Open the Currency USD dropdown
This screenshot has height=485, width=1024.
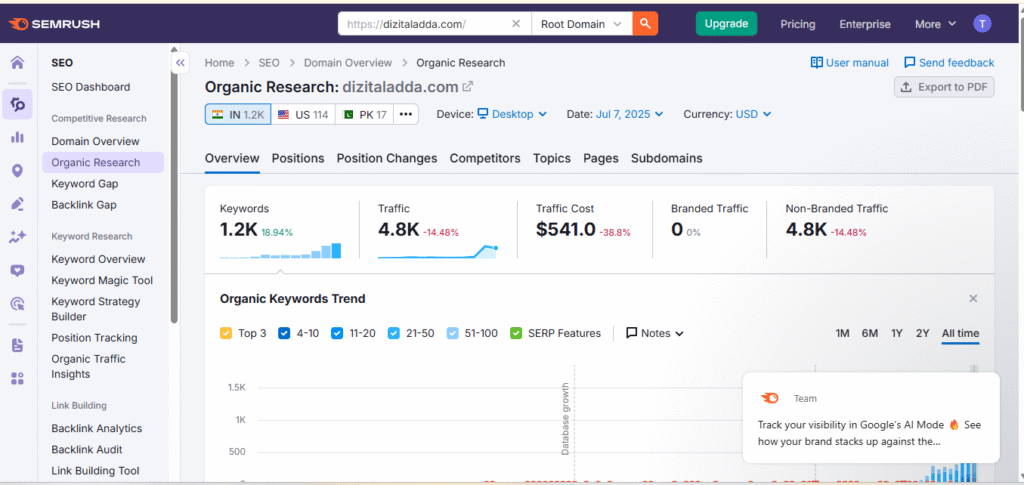[753, 114]
